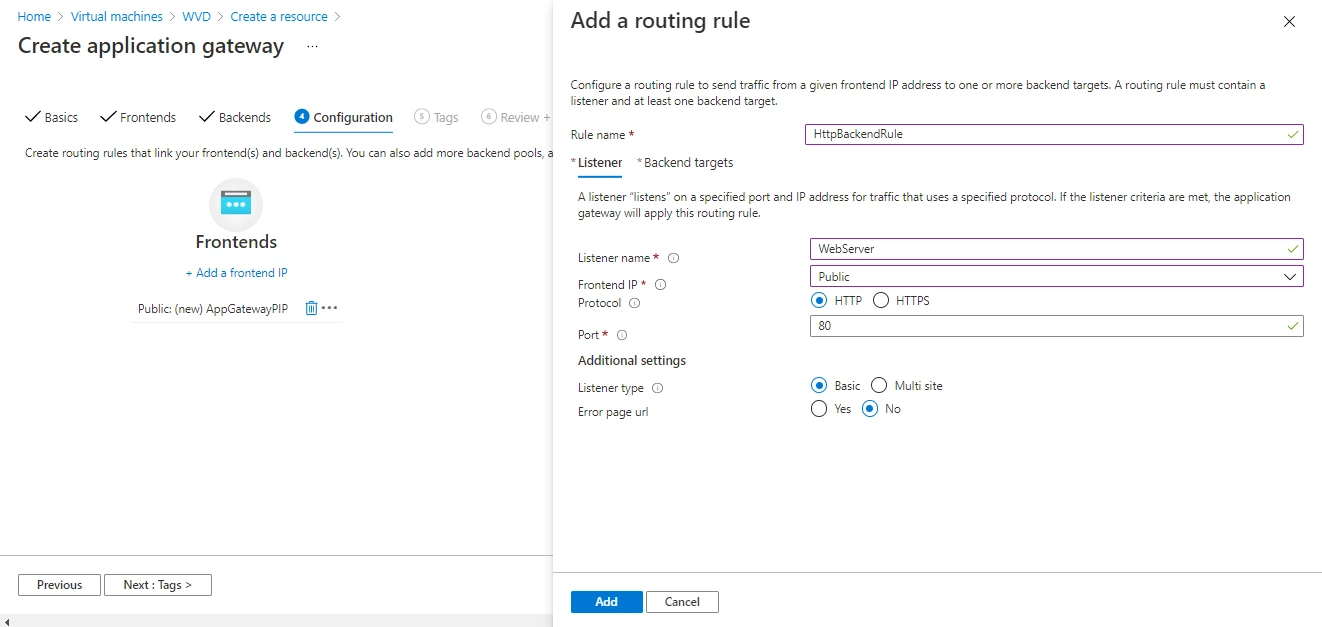Show info tooltip for Protocol
Viewport: 1322px width, 627px height.
coord(634,303)
